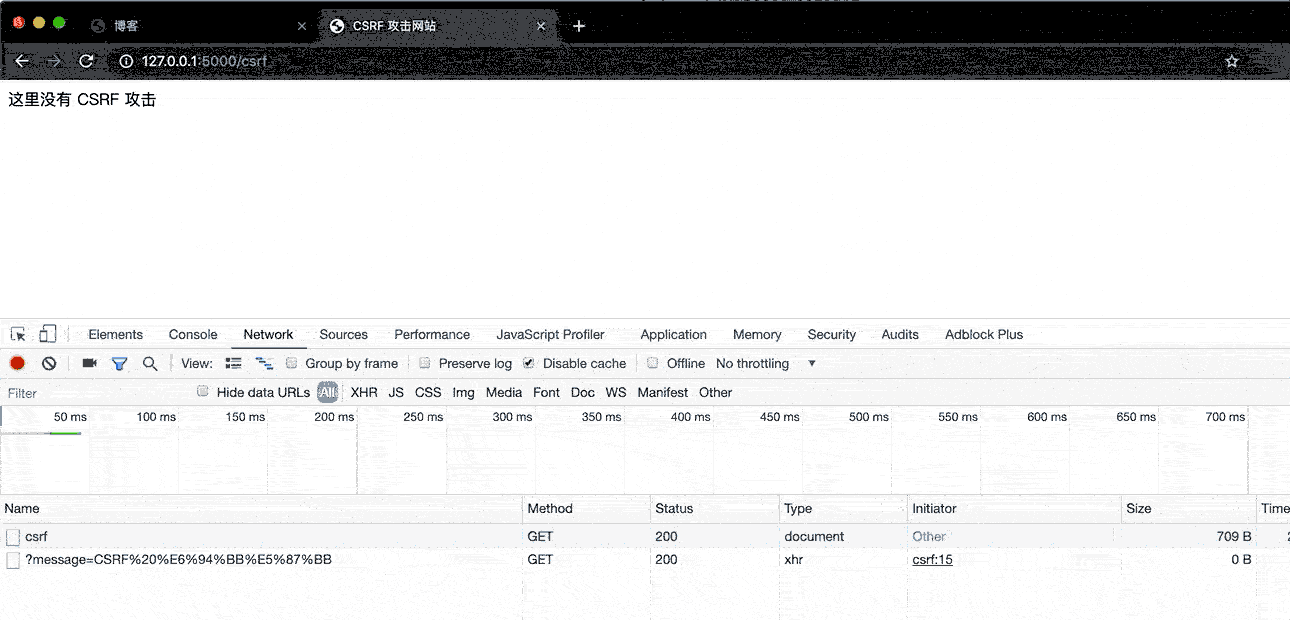Show overview waterfall view icon

(x=264, y=363)
